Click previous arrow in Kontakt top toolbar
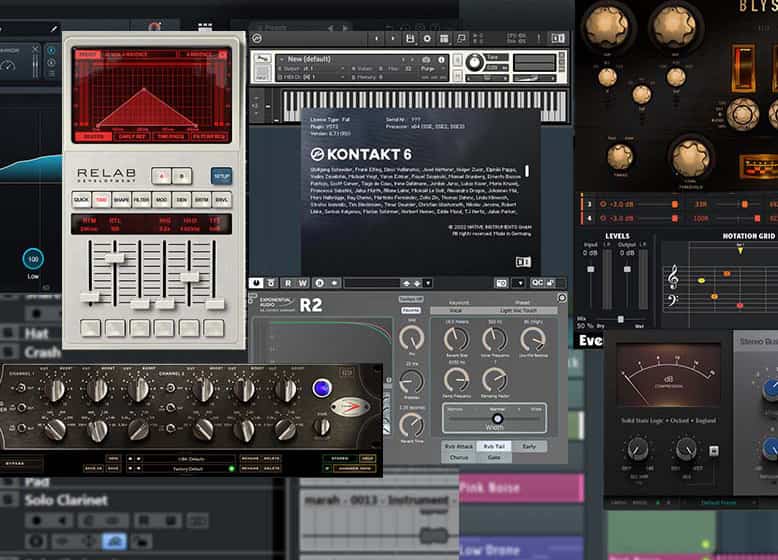Image resolution: width=778 pixels, height=560 pixels. [377, 39]
